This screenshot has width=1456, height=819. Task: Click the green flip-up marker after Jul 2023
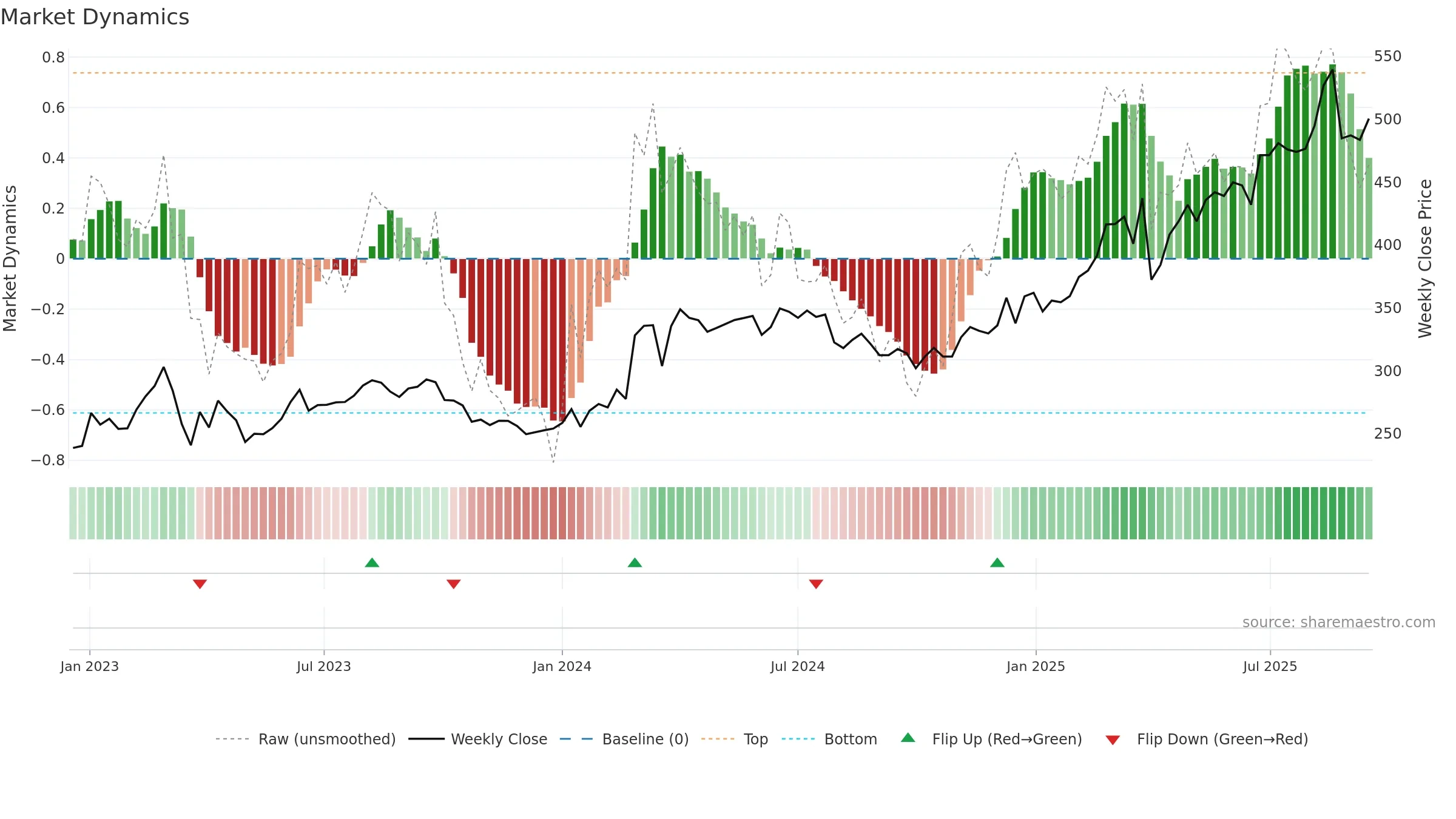372,562
